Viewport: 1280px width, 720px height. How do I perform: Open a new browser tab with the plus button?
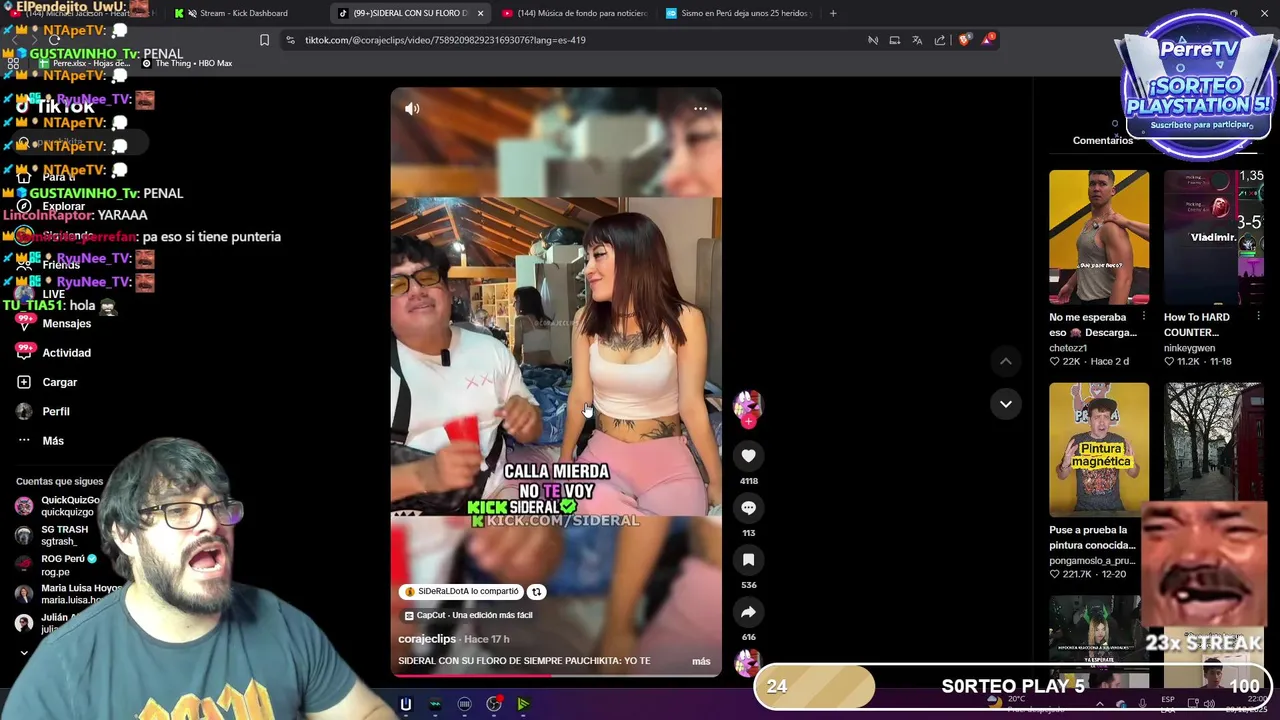[x=833, y=13]
